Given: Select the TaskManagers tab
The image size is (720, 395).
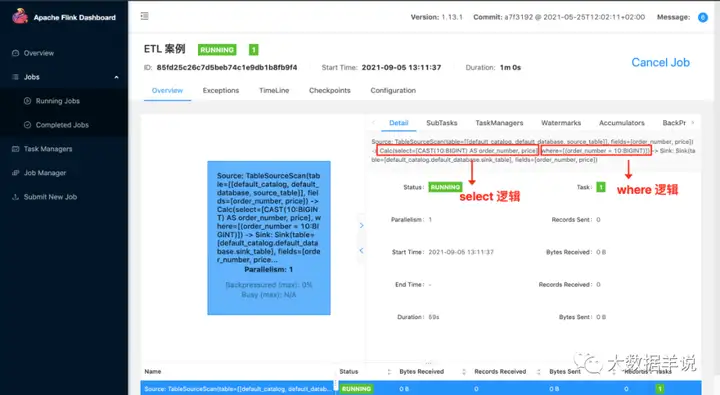Looking at the screenshot, I should coord(499,123).
